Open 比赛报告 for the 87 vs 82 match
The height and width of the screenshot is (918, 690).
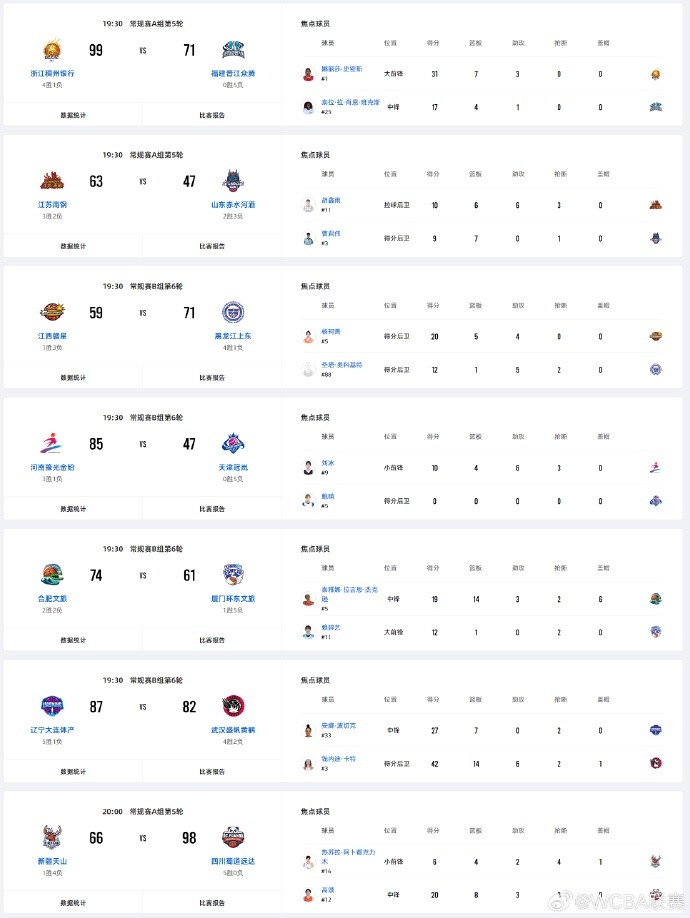(212, 772)
